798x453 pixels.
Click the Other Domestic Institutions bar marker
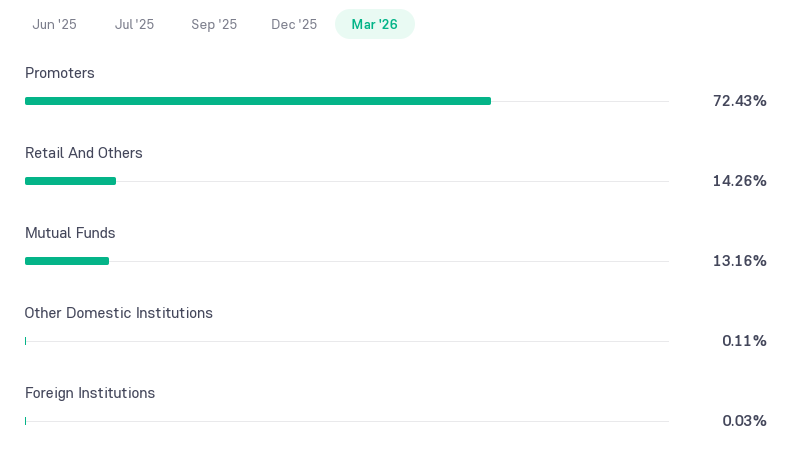[x=25, y=341]
